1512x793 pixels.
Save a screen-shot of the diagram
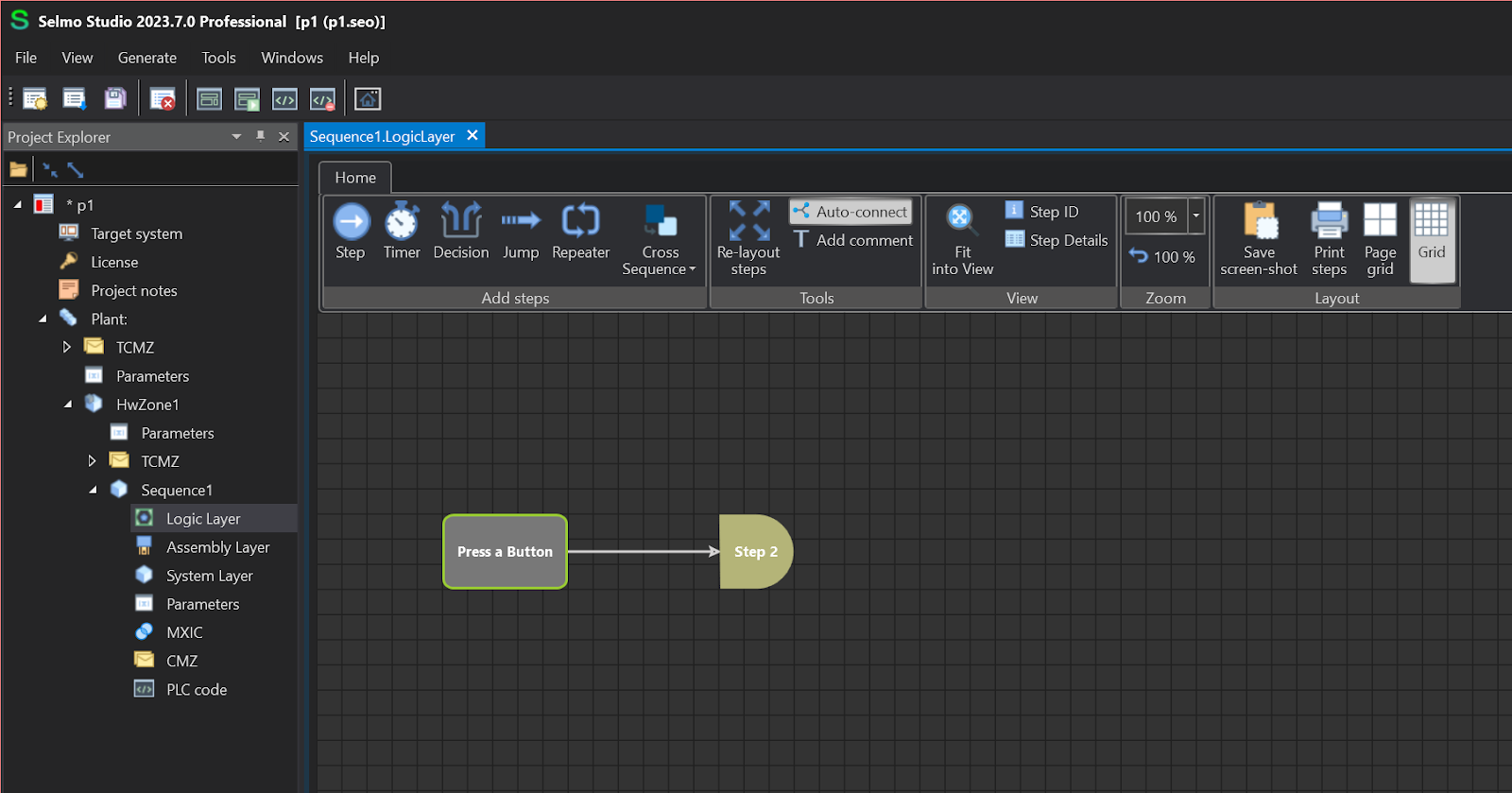(x=1259, y=240)
